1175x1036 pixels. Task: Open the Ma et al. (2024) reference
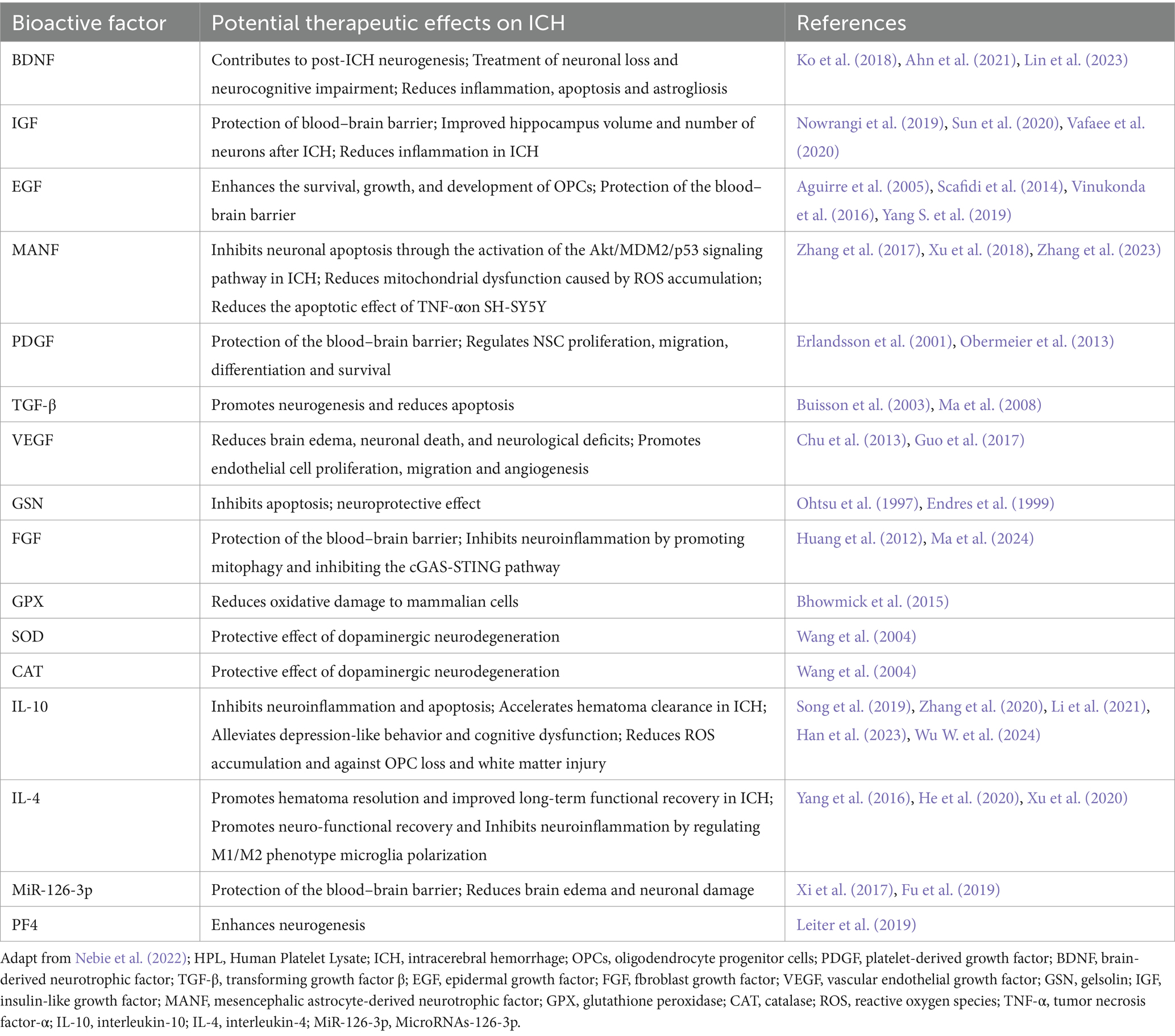982,538
